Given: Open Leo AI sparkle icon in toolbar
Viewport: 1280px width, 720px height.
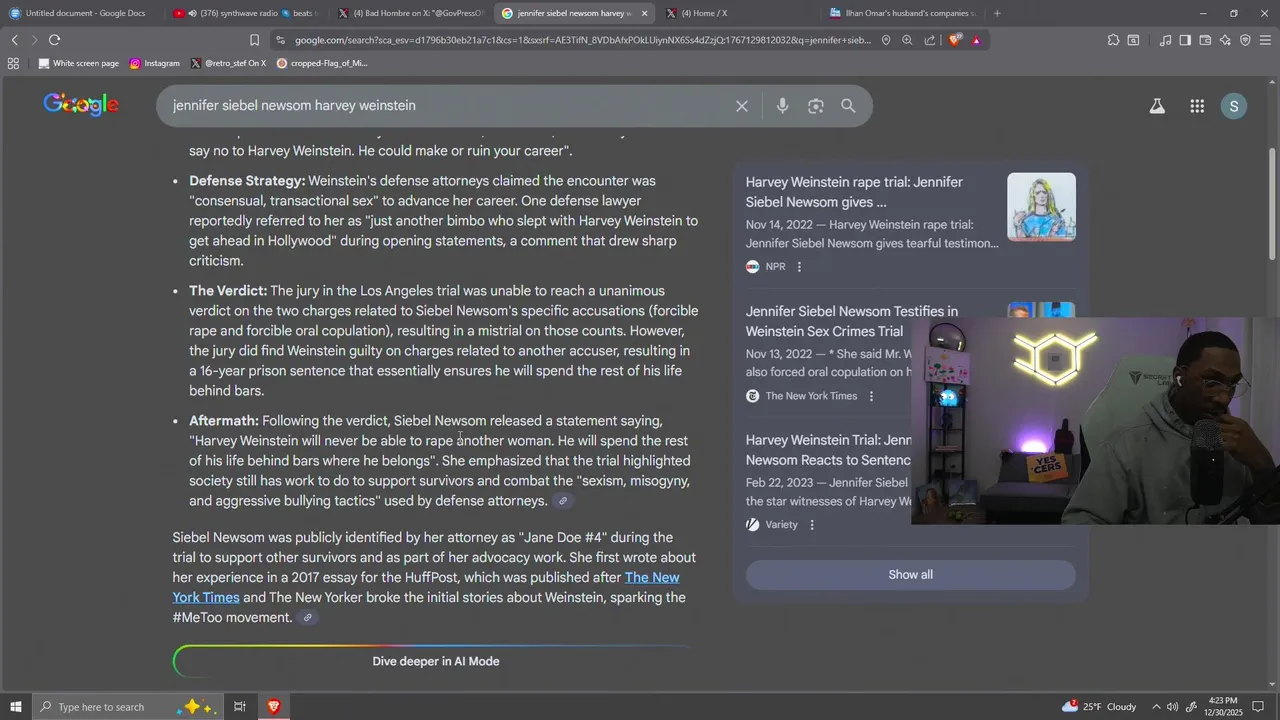Looking at the screenshot, I should [x=1225, y=40].
